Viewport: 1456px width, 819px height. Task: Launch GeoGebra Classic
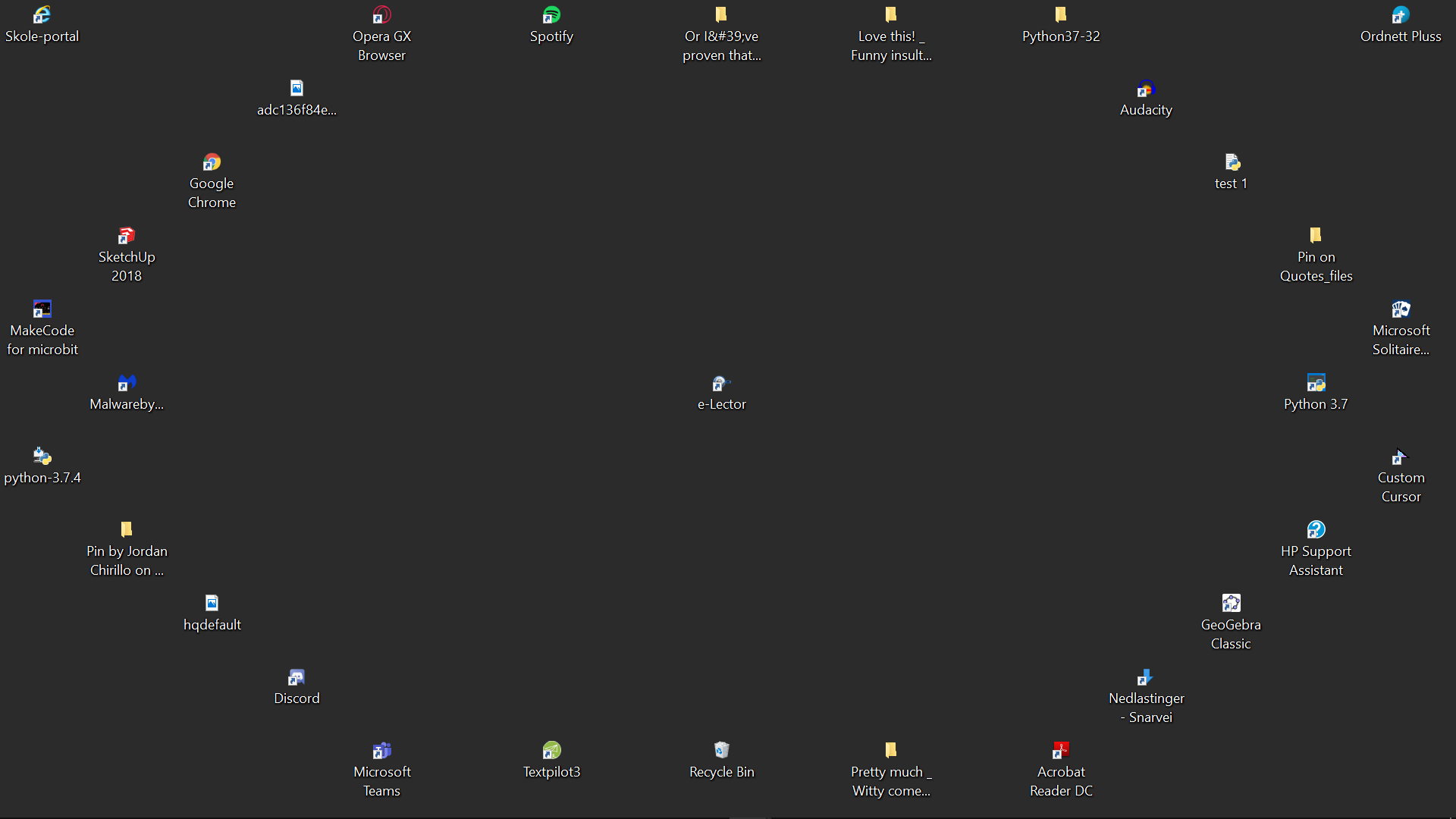[x=1230, y=602]
